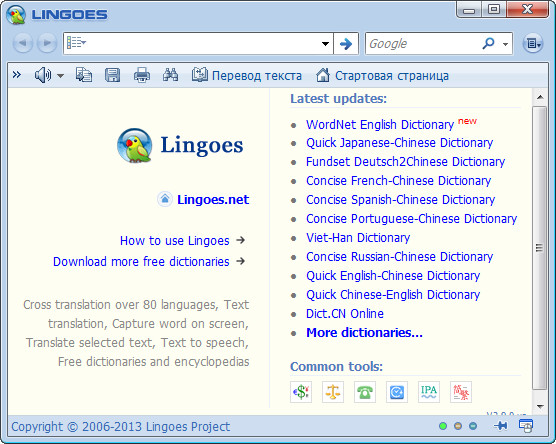Viewport: 556px width, 444px height.
Task: Open Concise Spanish-Chinese Dictionary link
Action: [x=400, y=200]
